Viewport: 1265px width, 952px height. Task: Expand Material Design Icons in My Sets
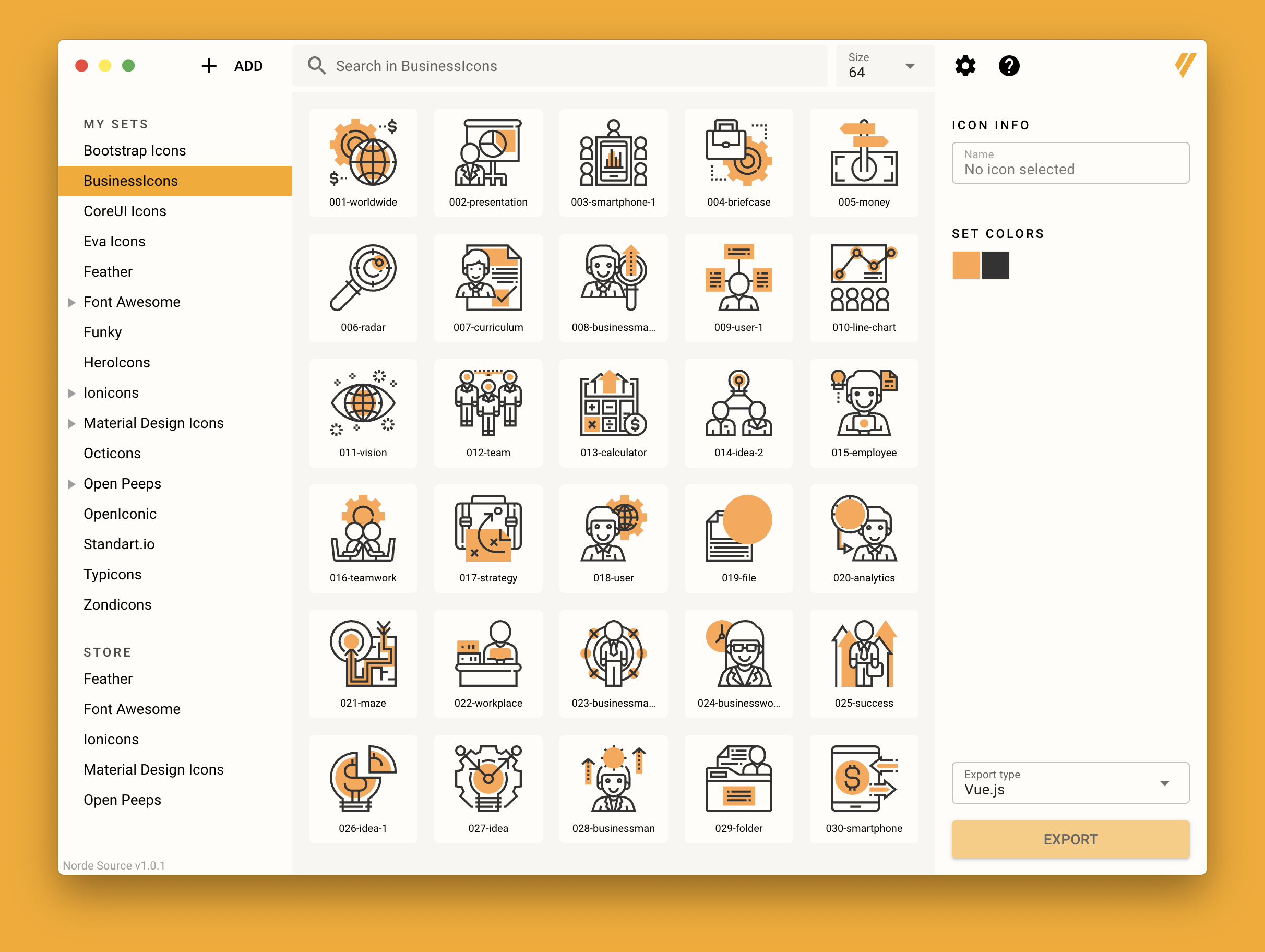pyautogui.click(x=71, y=423)
